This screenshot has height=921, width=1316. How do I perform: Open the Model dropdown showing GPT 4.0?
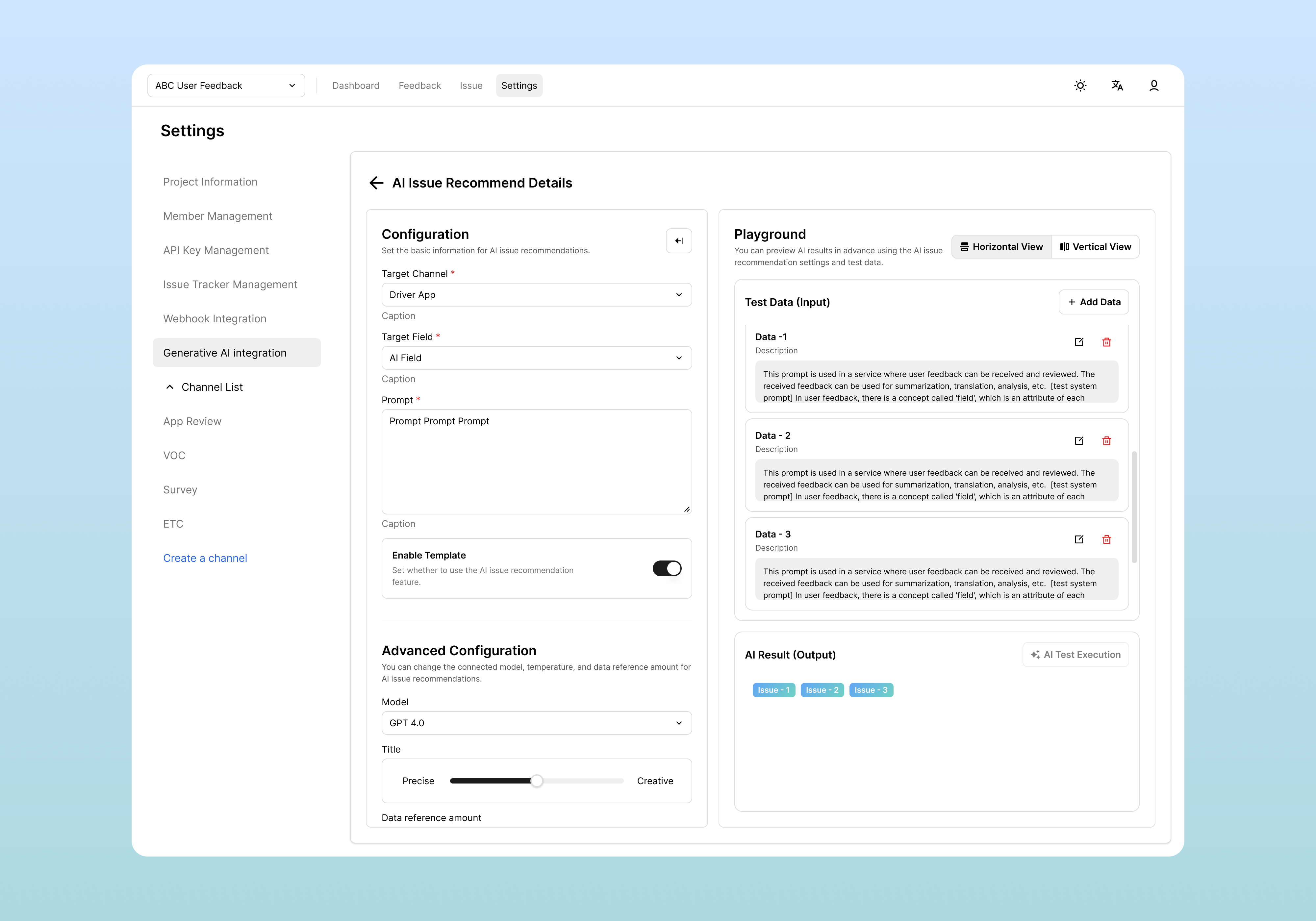(x=536, y=723)
